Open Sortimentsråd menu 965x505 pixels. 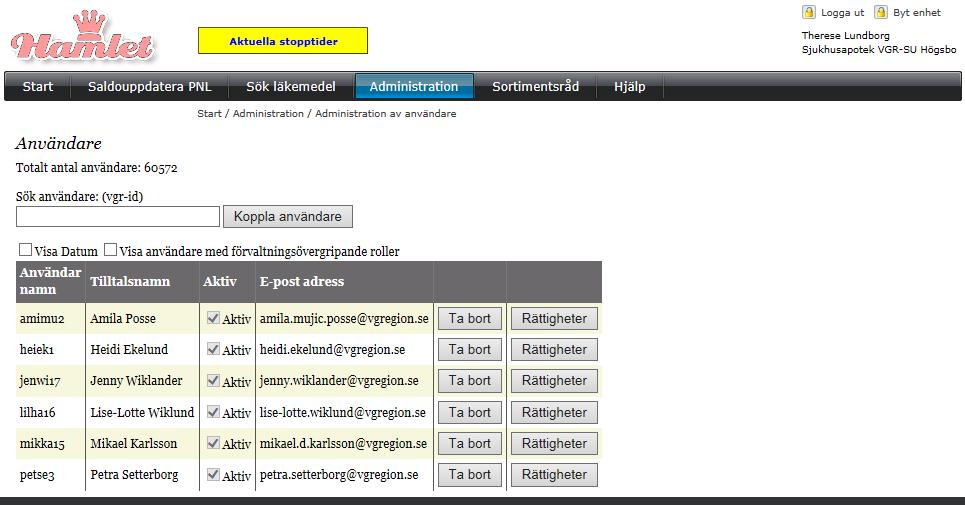pyautogui.click(x=535, y=87)
